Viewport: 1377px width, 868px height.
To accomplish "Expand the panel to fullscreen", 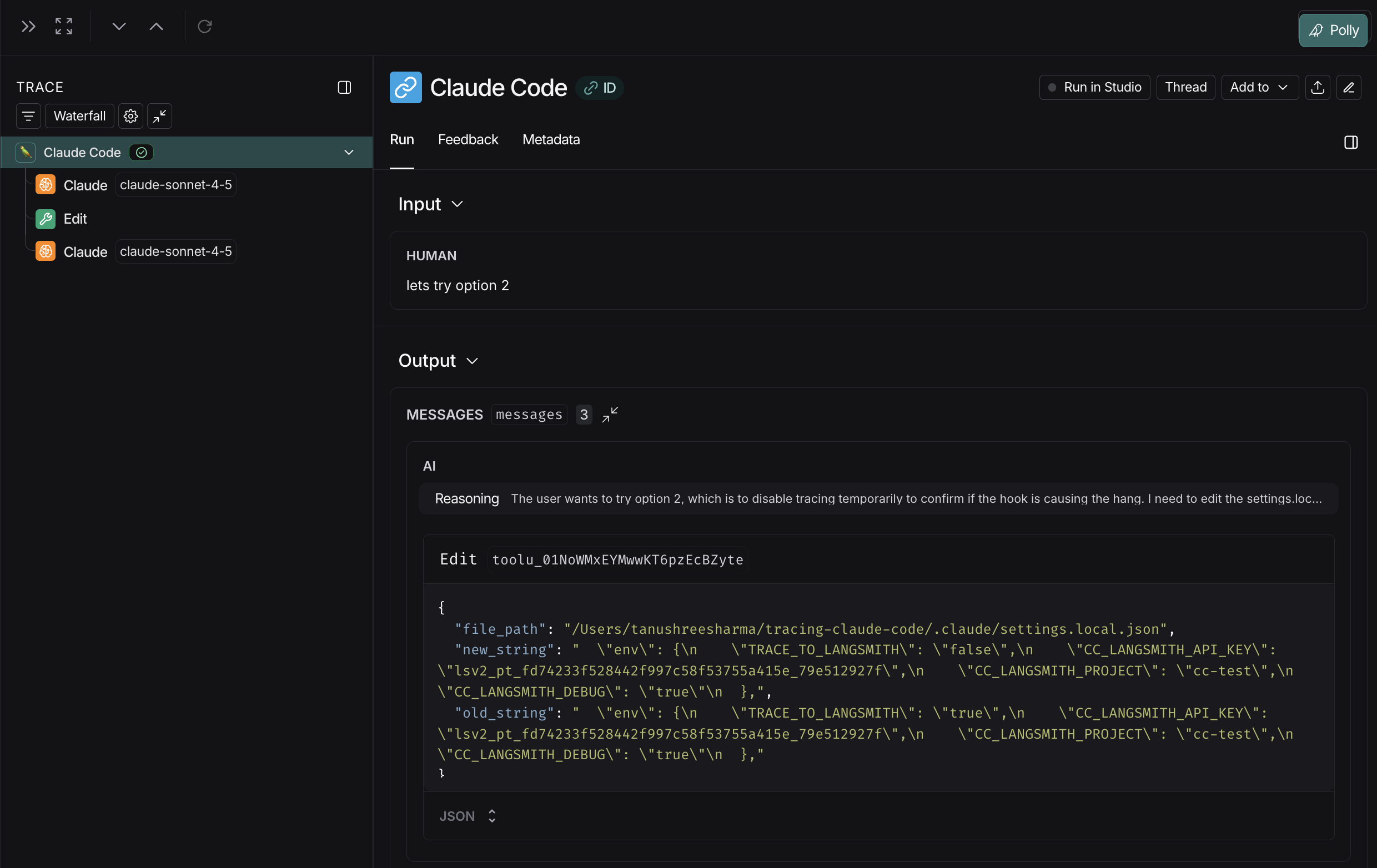I will [63, 26].
